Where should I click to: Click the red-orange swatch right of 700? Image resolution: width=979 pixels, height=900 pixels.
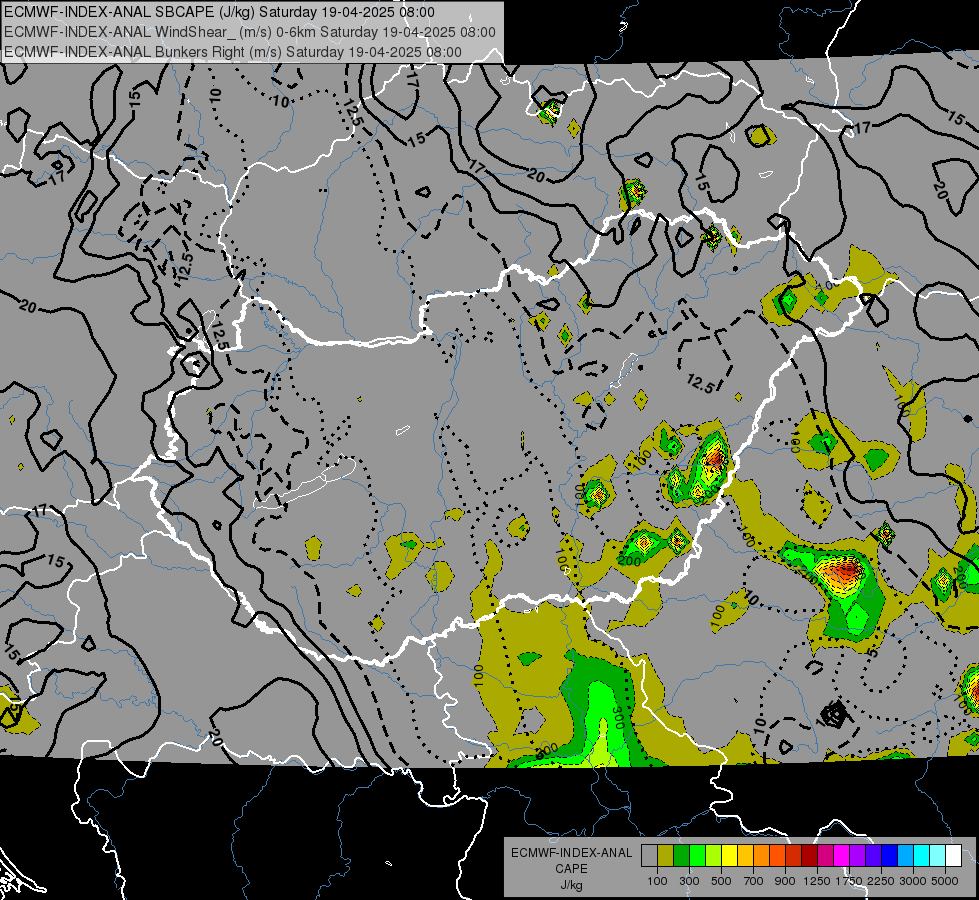coord(777,856)
